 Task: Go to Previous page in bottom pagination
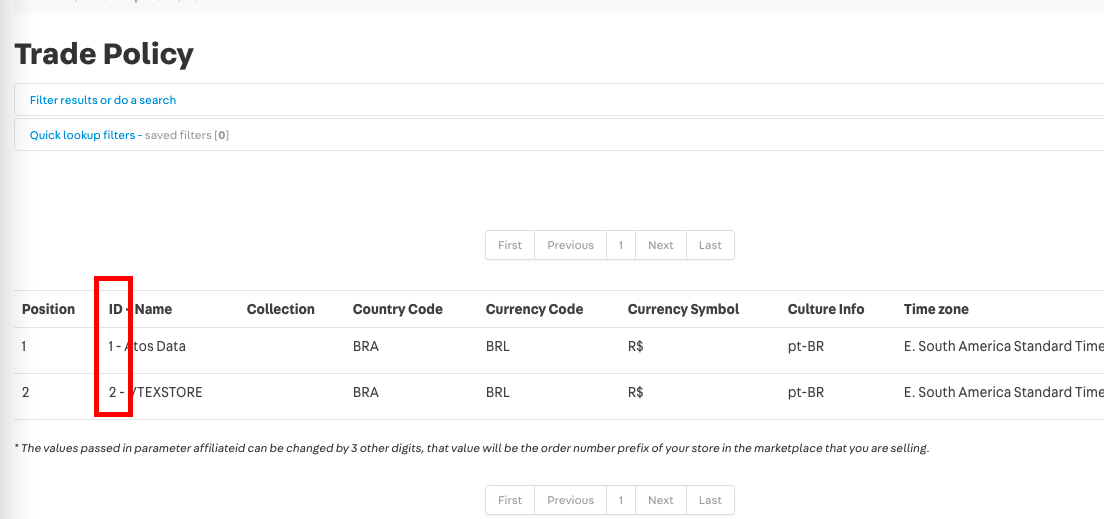[570, 500]
